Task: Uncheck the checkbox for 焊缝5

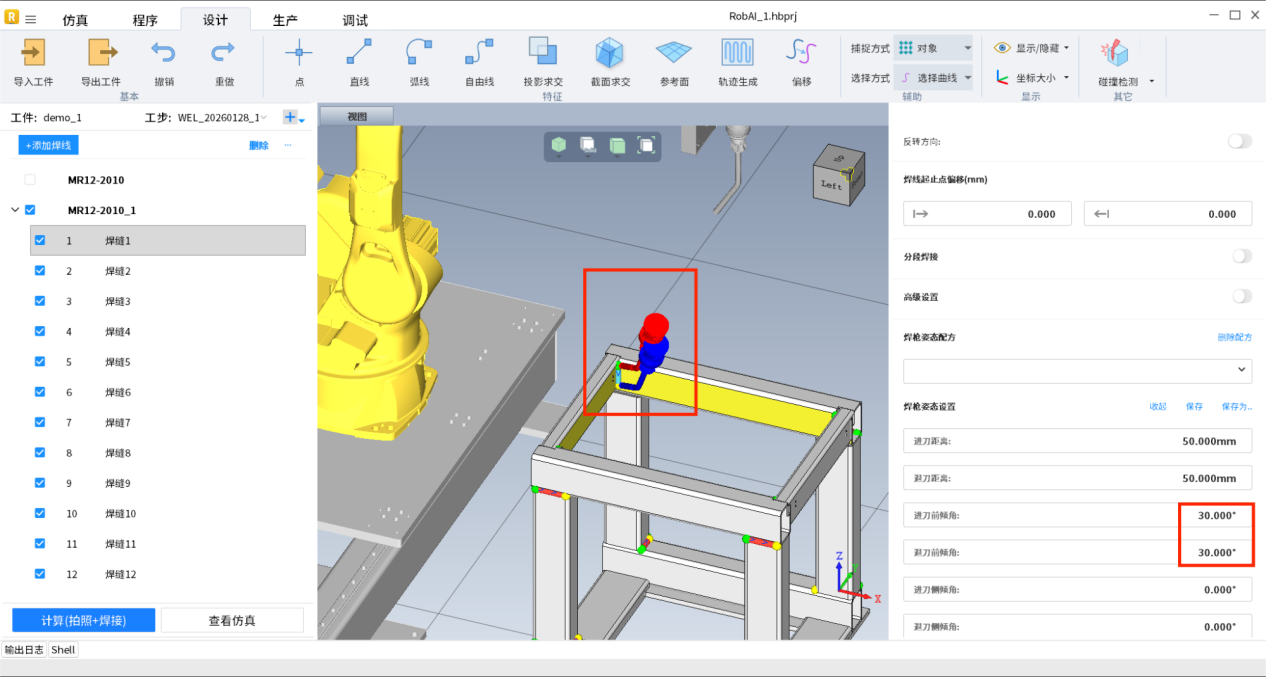Action: 40,362
